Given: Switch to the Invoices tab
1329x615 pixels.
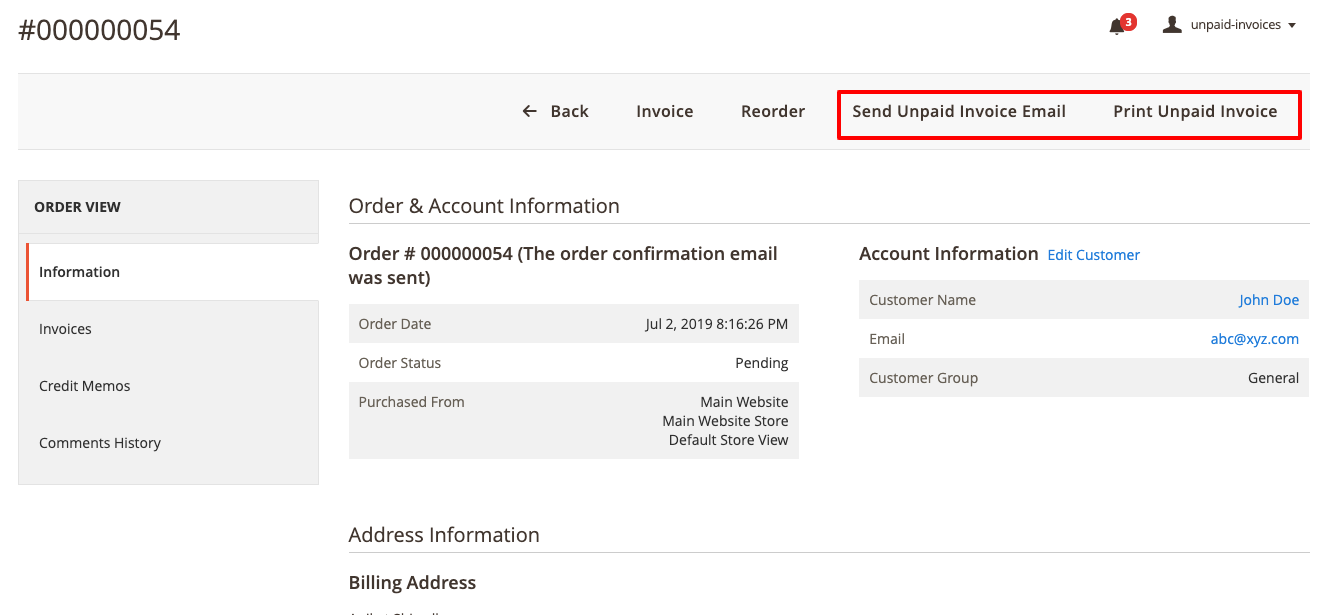Looking at the screenshot, I should 65,328.
